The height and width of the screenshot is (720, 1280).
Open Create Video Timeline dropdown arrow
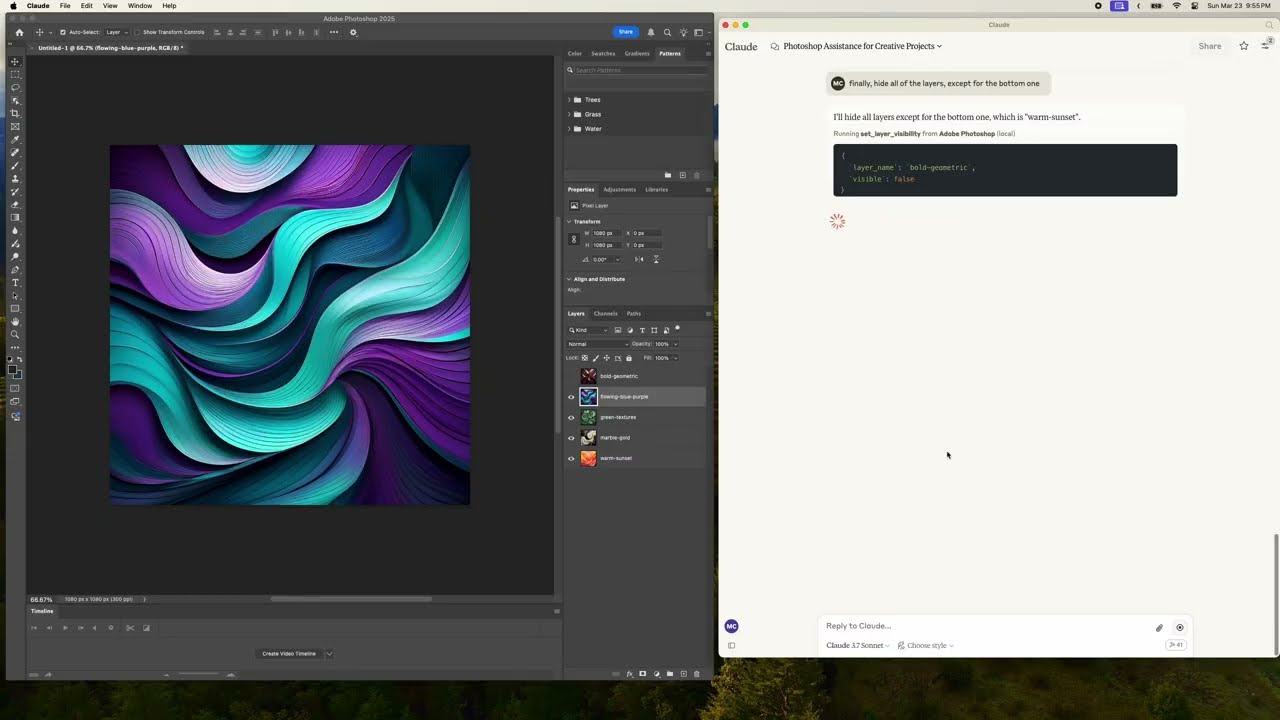pos(329,654)
